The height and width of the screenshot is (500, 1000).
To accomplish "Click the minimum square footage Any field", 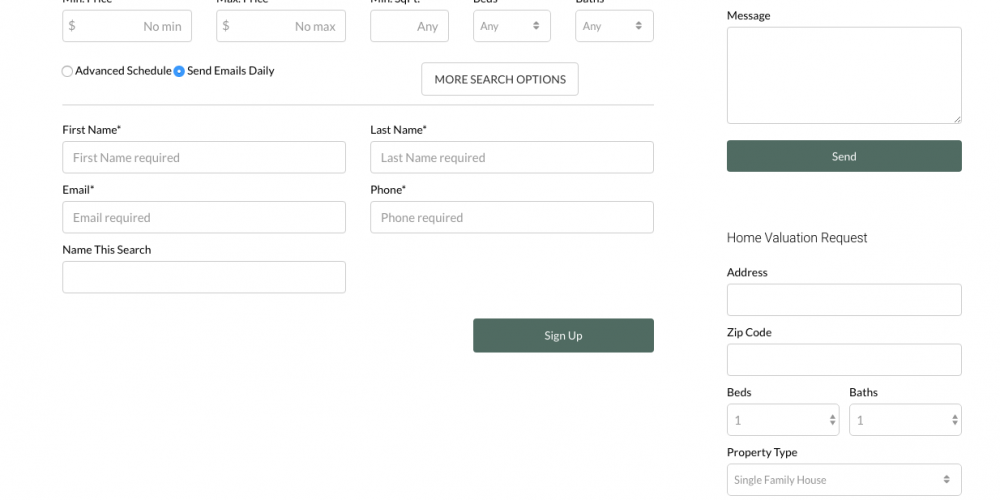I will click(x=409, y=27).
